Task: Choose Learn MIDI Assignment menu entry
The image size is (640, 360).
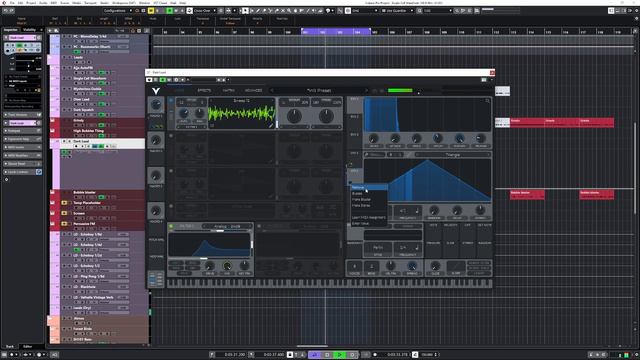Action: pyautogui.click(x=369, y=218)
